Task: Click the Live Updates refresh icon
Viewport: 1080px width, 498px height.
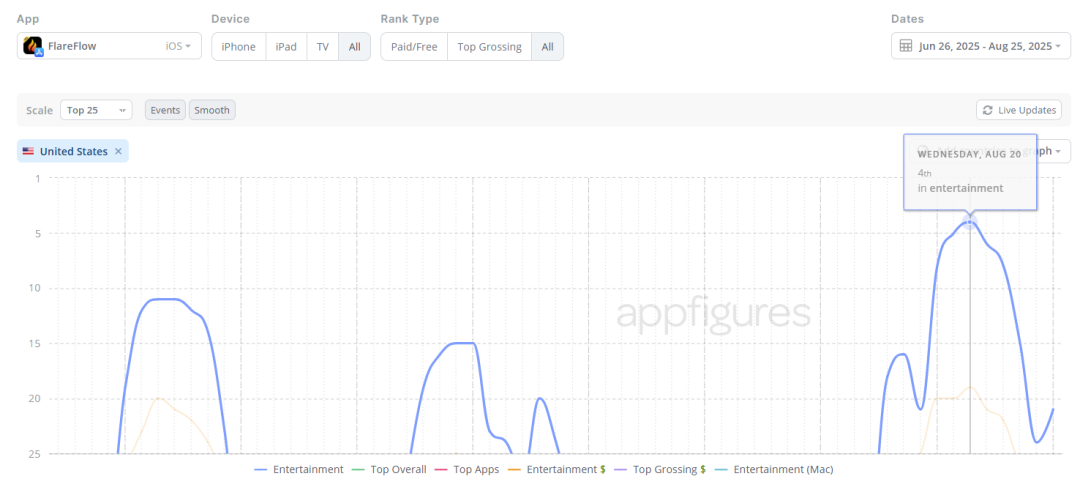Action: 988,110
